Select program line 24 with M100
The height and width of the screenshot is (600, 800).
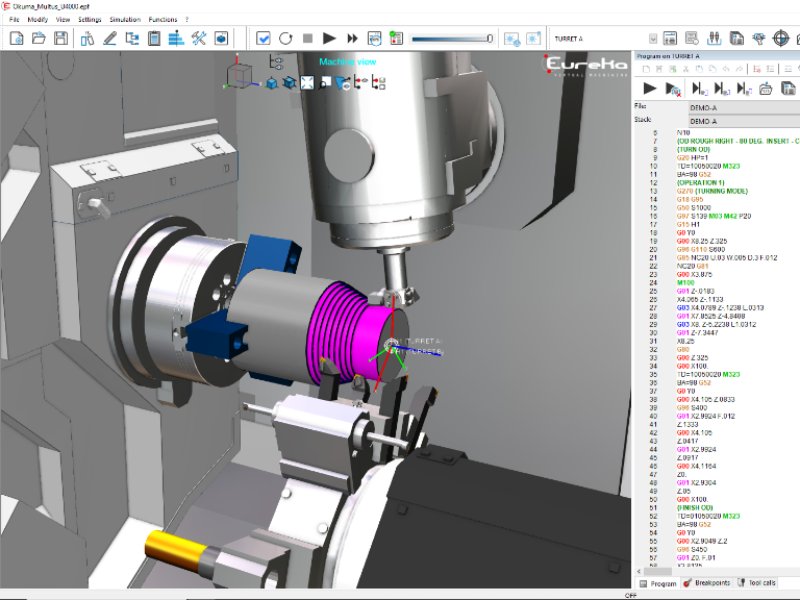685,283
